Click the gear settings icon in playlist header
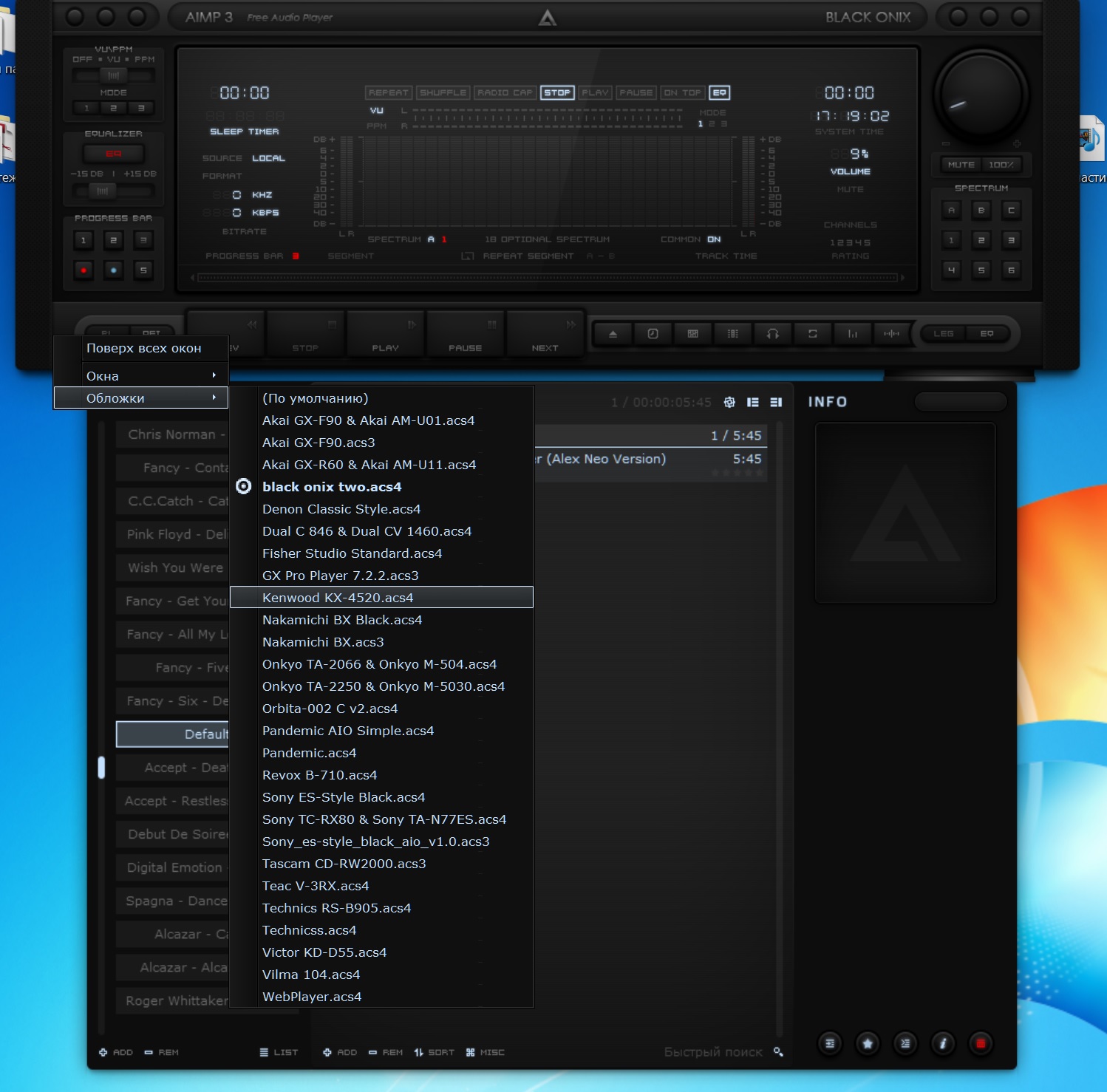The height and width of the screenshot is (1092, 1107). pyautogui.click(x=729, y=402)
